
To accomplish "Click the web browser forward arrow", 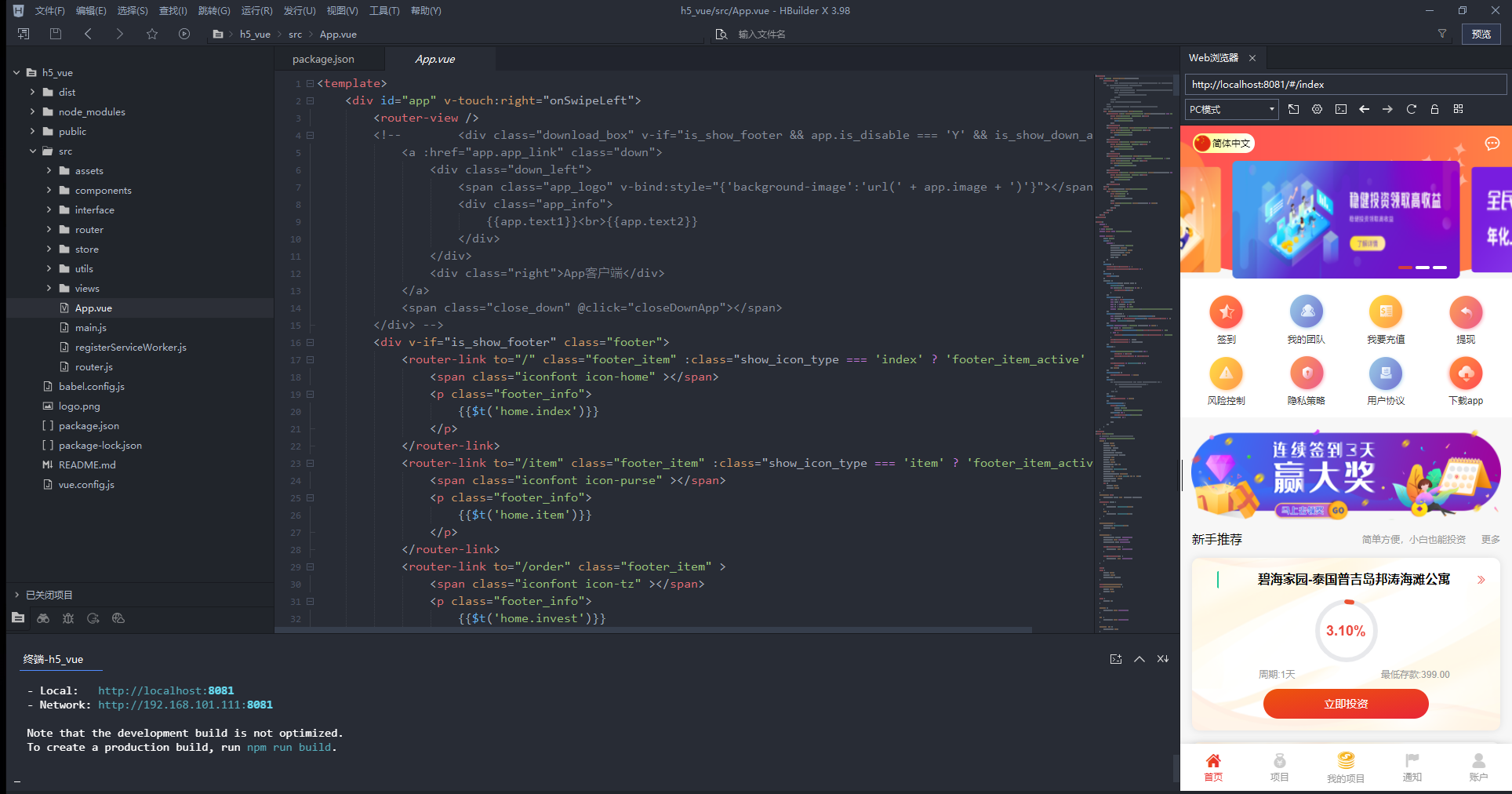I will [1387, 109].
